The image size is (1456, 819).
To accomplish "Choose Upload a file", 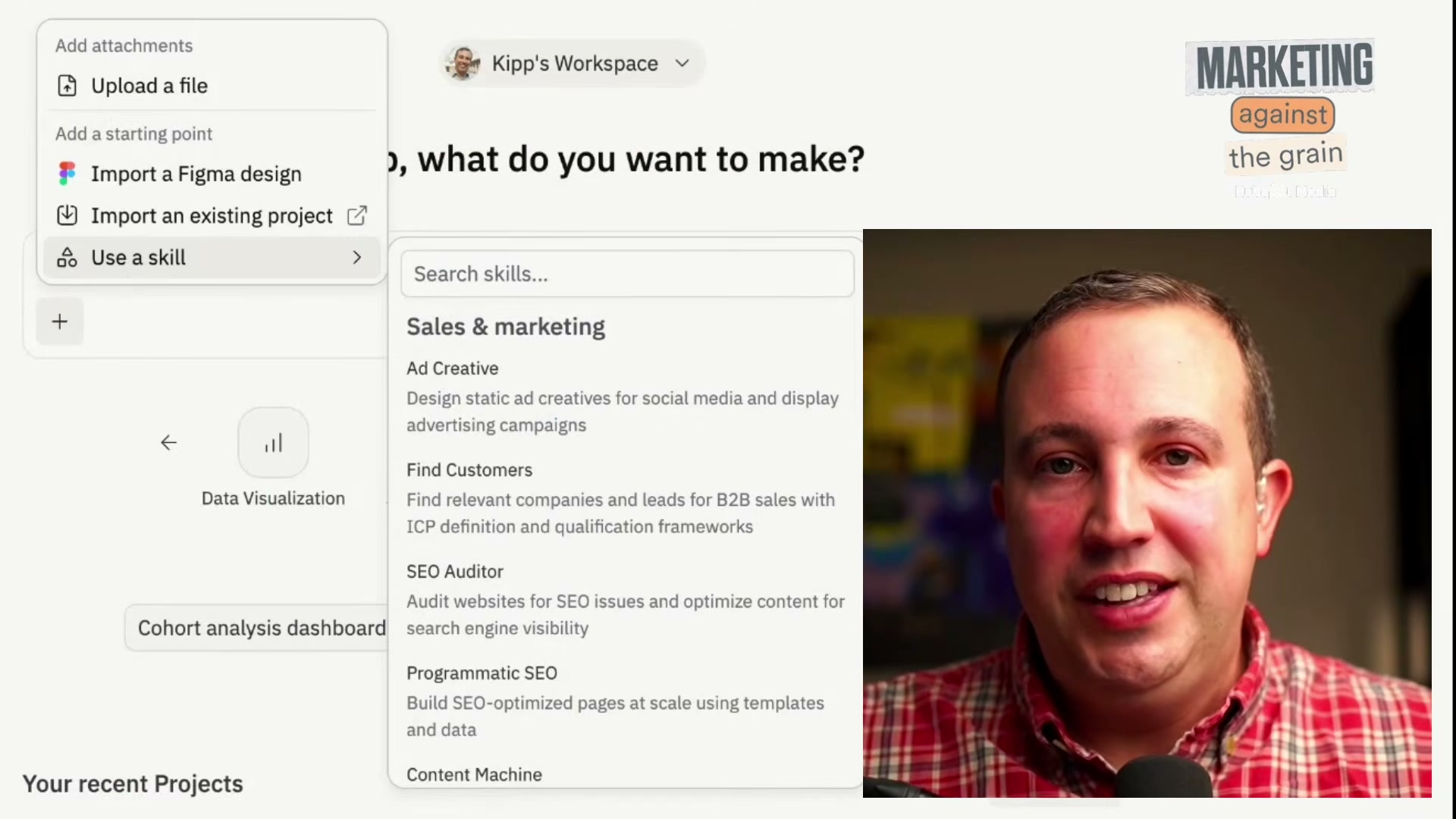I will [x=212, y=86].
